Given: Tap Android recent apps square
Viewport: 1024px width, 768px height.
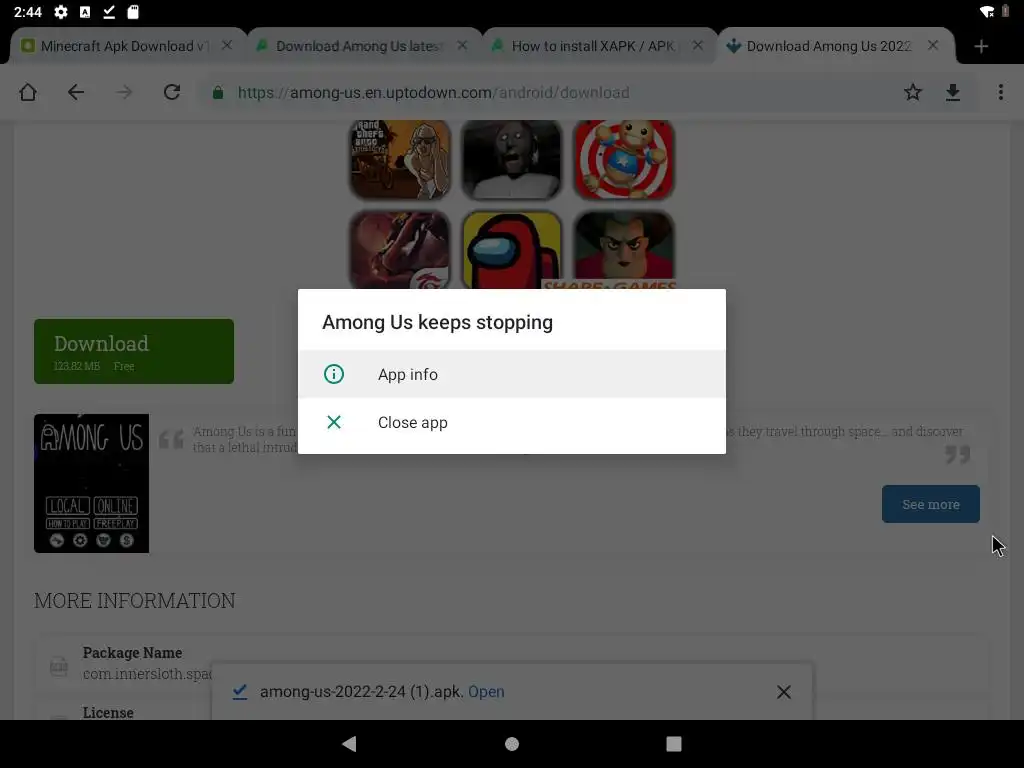Looking at the screenshot, I should pyautogui.click(x=674, y=744).
